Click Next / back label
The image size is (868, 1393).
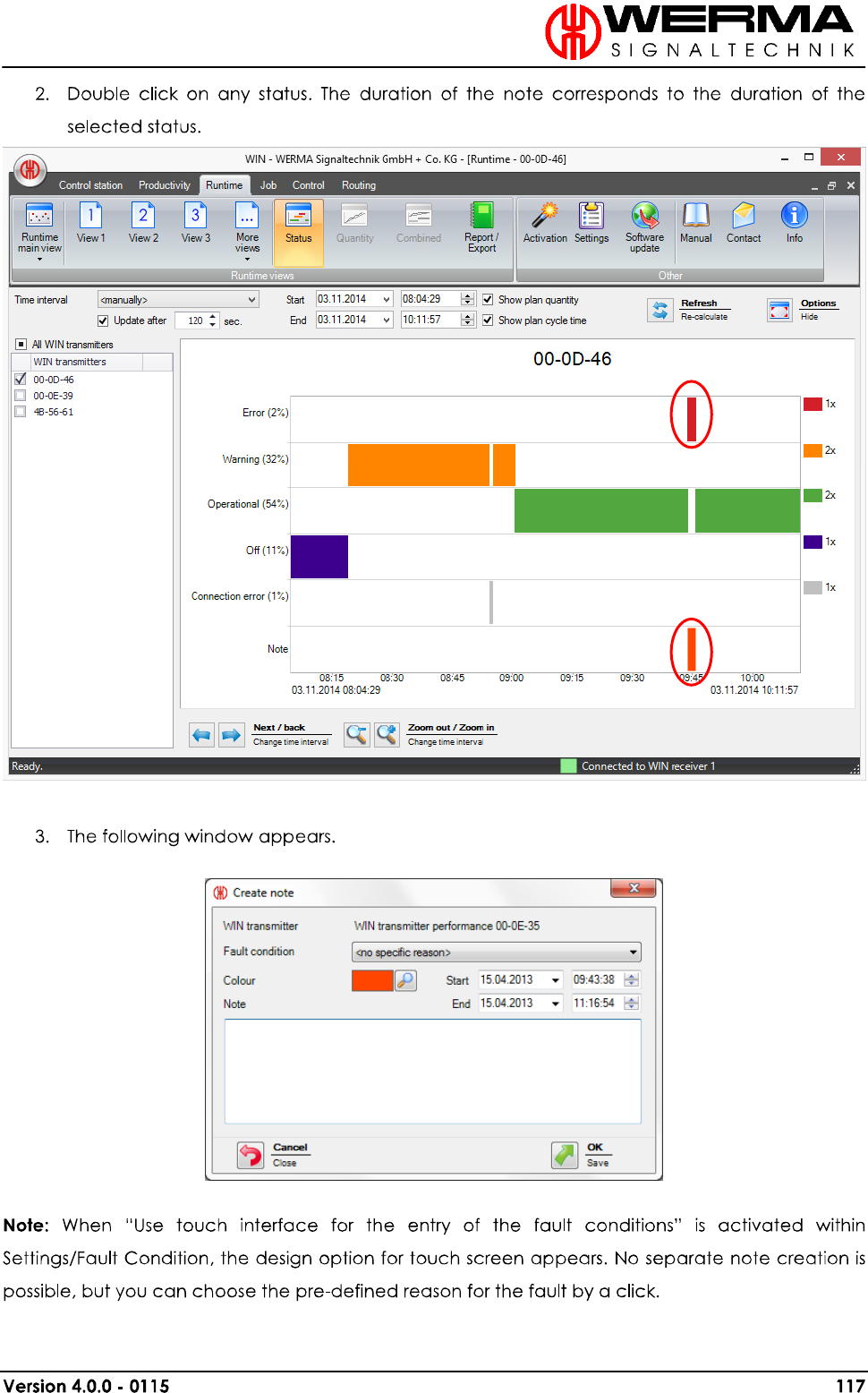[x=279, y=728]
